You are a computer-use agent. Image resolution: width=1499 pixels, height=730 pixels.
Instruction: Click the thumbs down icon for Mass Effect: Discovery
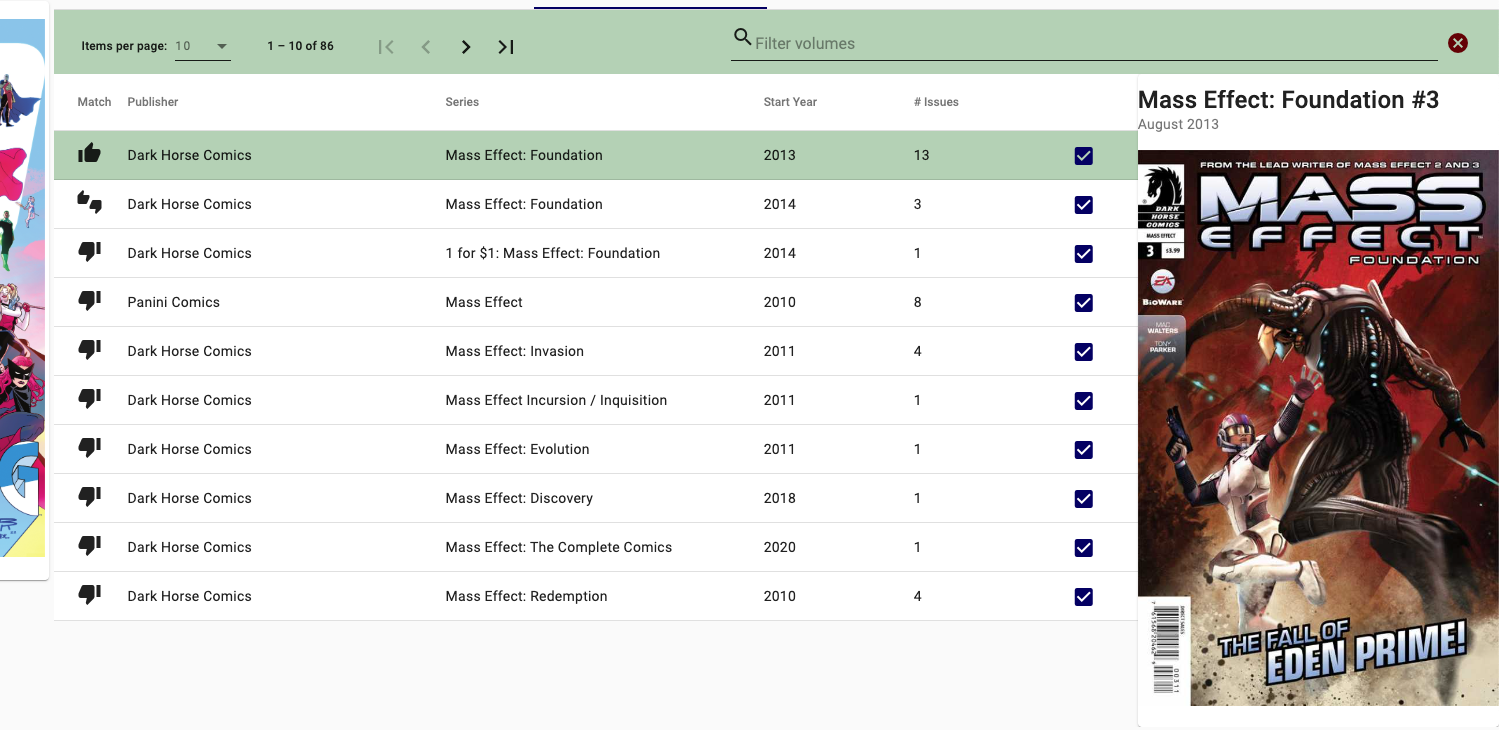(89, 496)
